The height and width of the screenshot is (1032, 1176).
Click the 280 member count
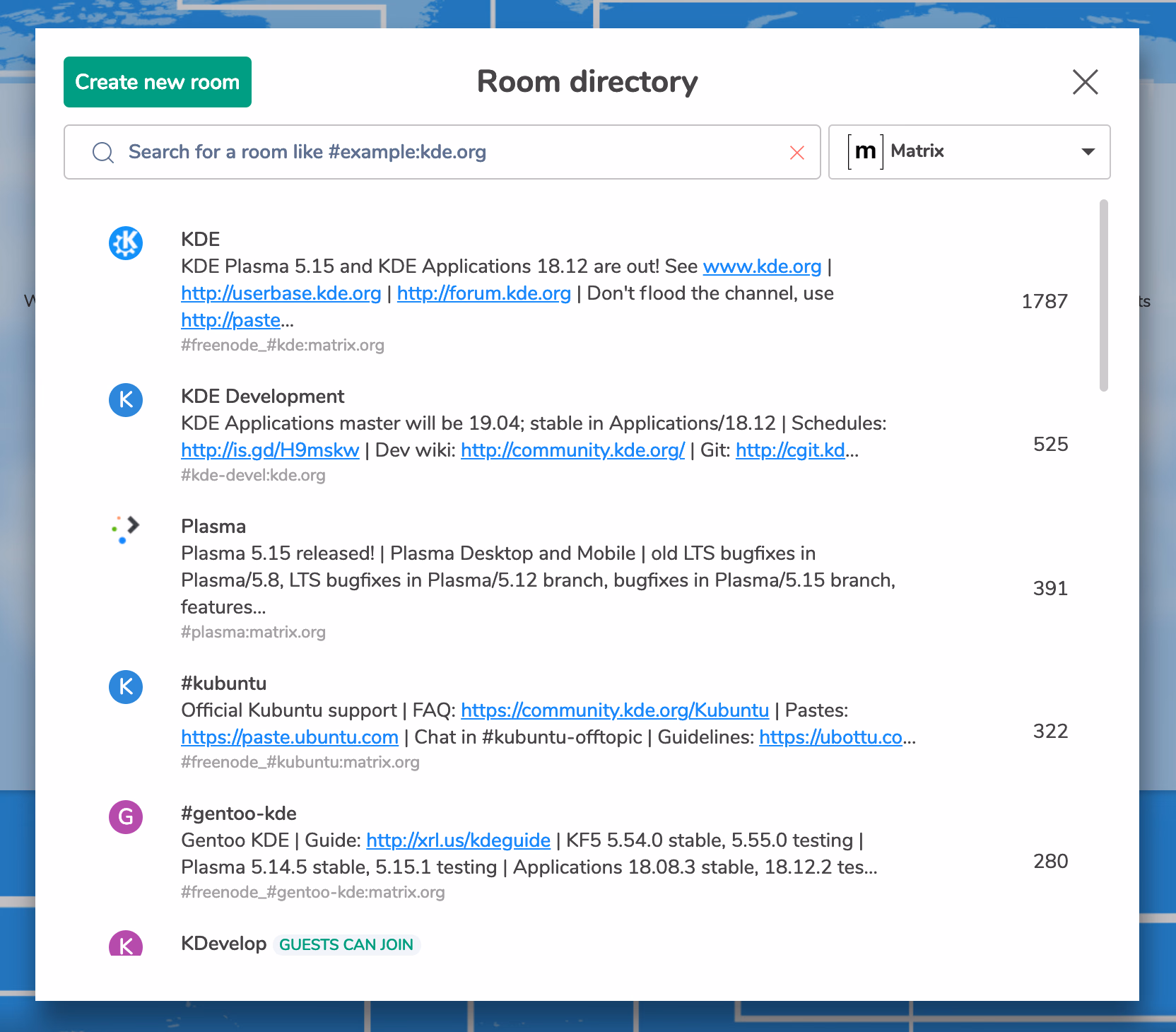(1051, 862)
